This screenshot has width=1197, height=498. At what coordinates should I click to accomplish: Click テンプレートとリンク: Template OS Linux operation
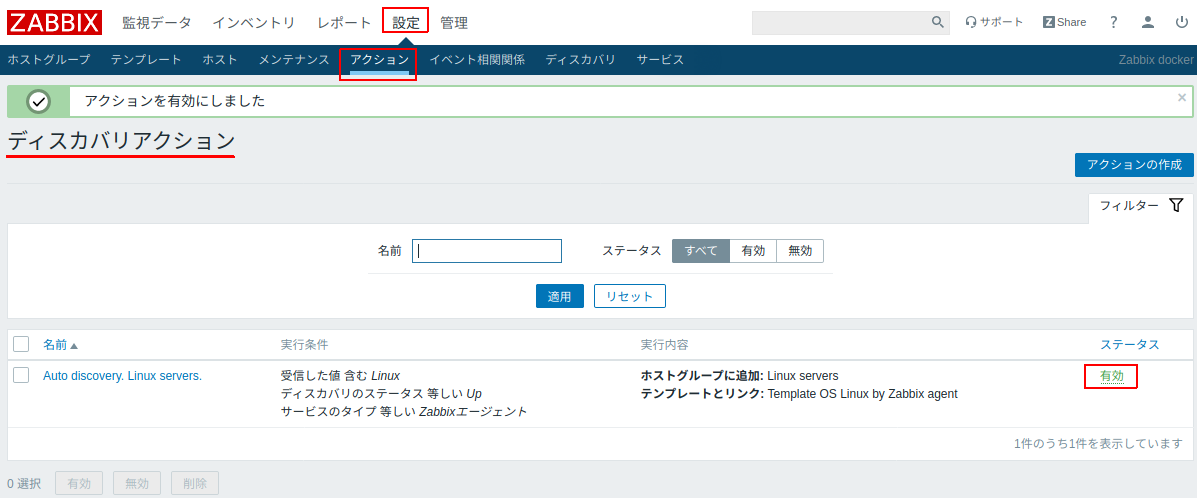pyautogui.click(x=799, y=394)
